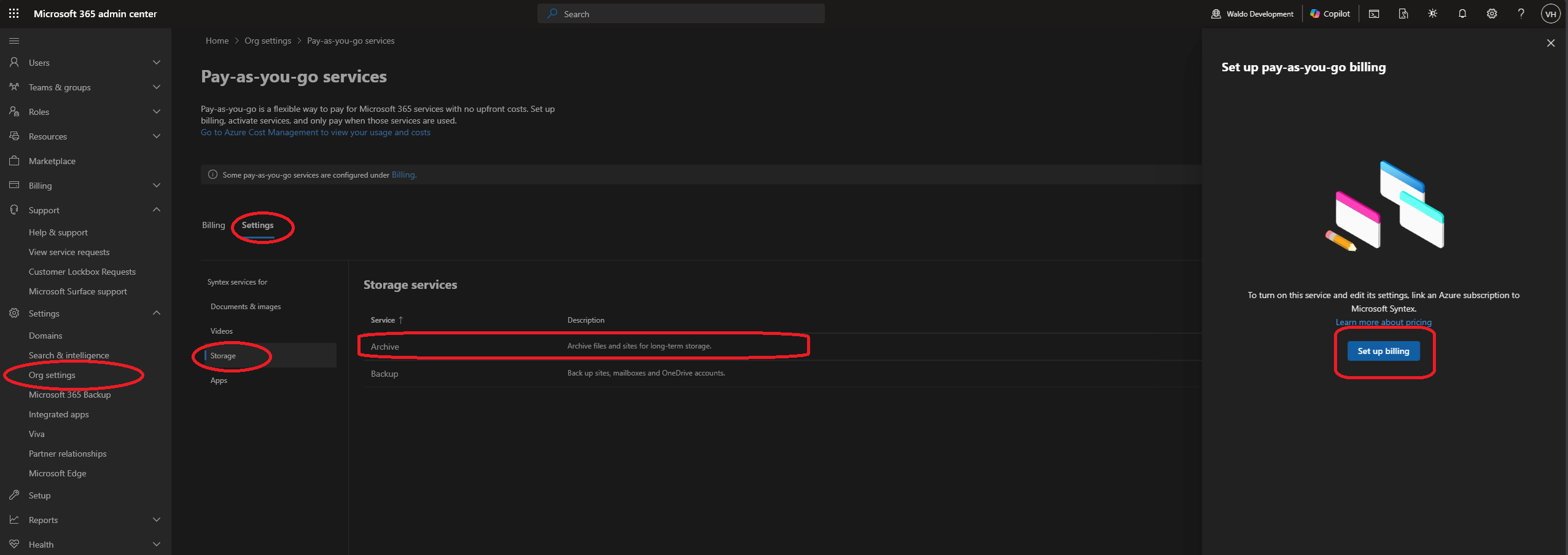Click the Billing link in notice

[404, 175]
